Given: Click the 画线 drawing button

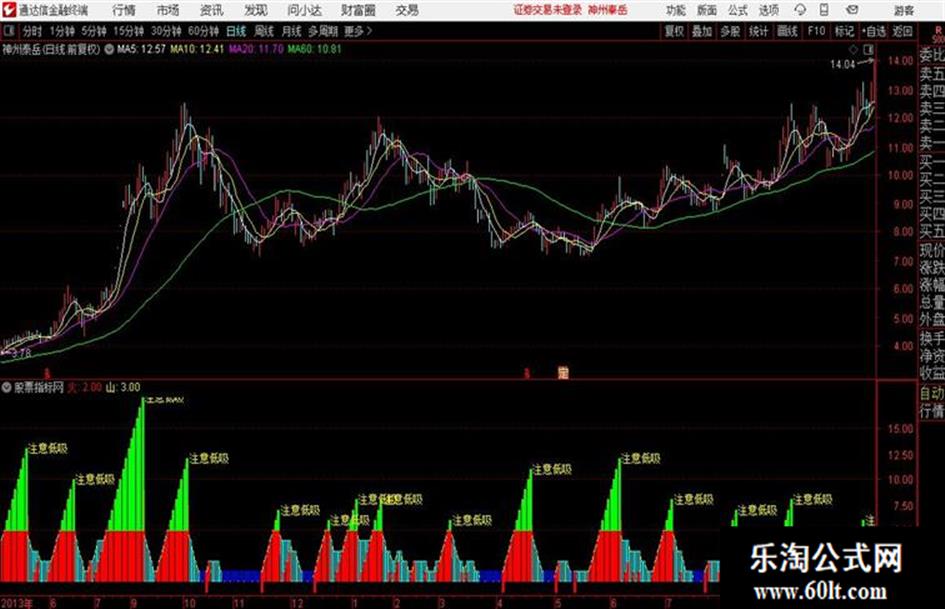Looking at the screenshot, I should tap(787, 31).
